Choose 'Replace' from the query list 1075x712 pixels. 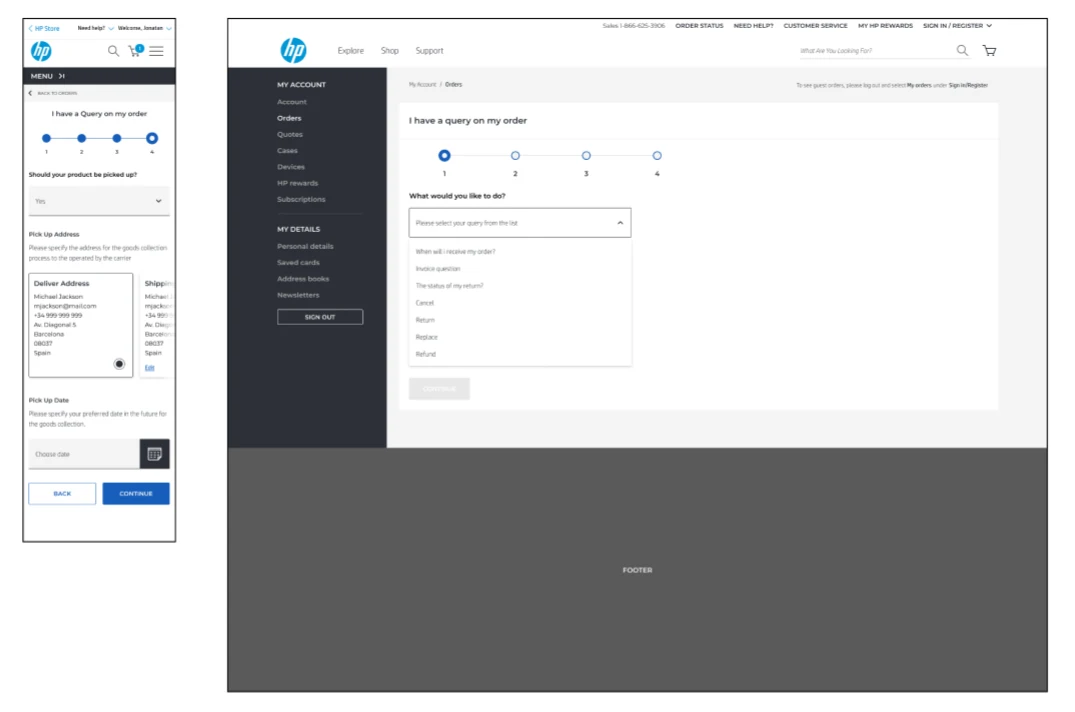click(426, 338)
